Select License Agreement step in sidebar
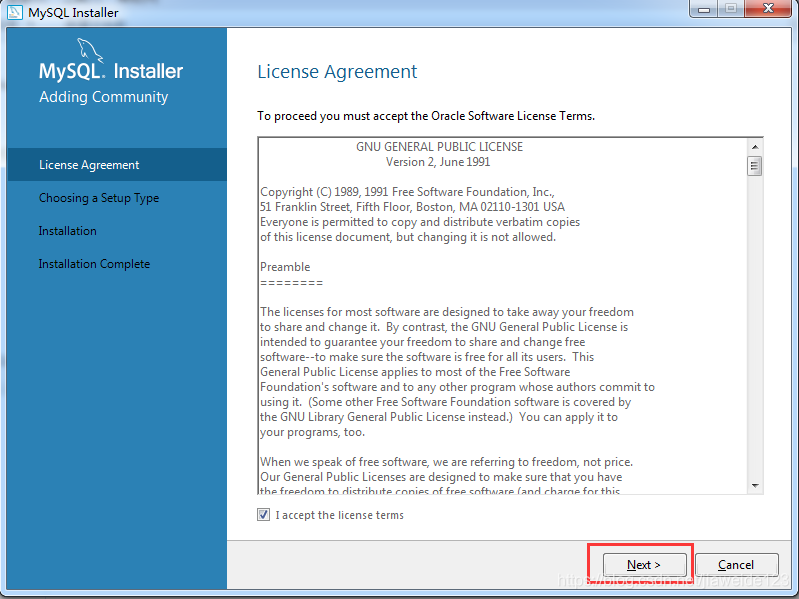Screen dimensions: 799x599 pos(117,165)
